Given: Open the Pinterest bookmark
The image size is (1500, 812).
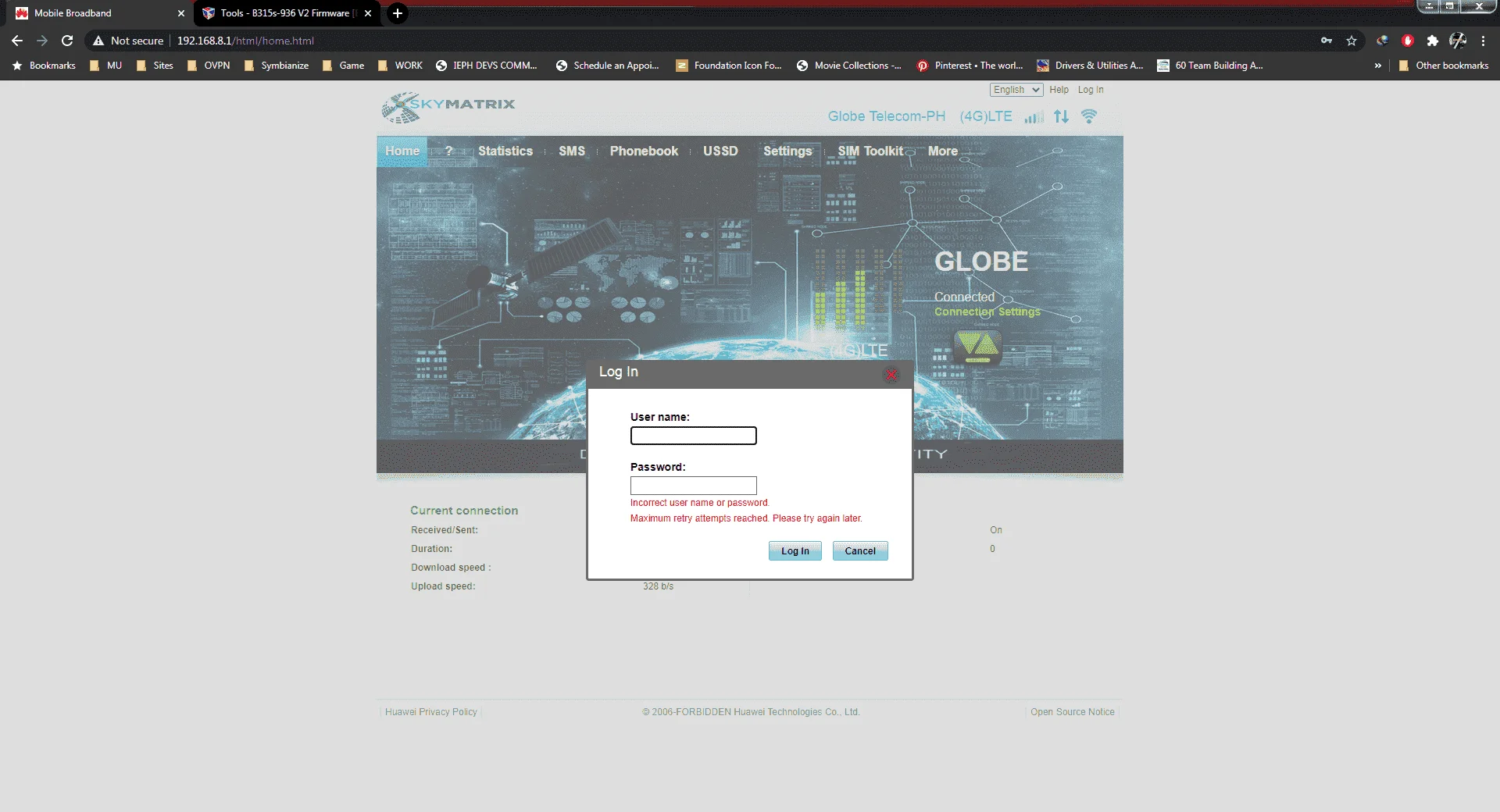Looking at the screenshot, I should [970, 66].
